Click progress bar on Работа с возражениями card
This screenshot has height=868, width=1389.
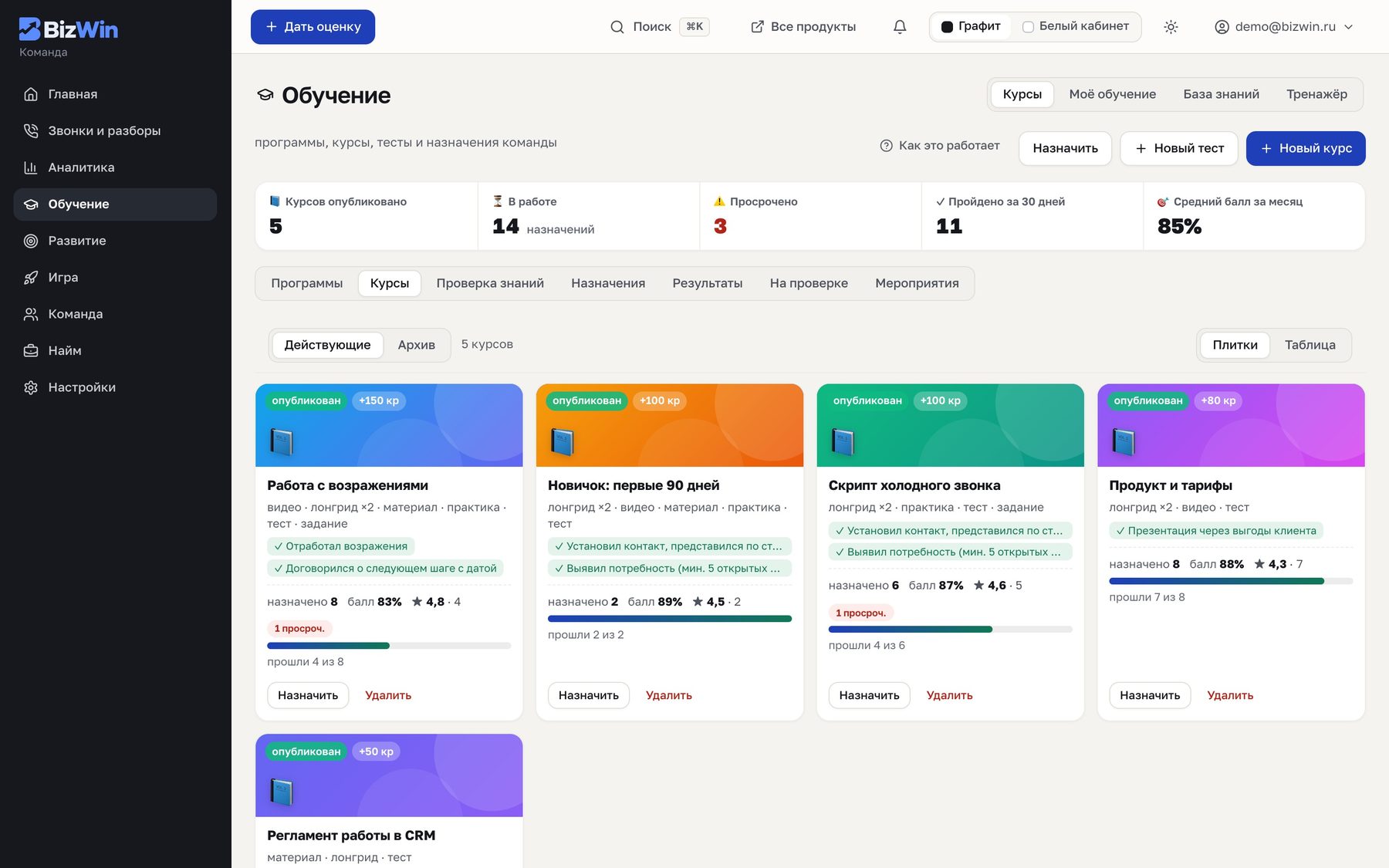point(389,646)
